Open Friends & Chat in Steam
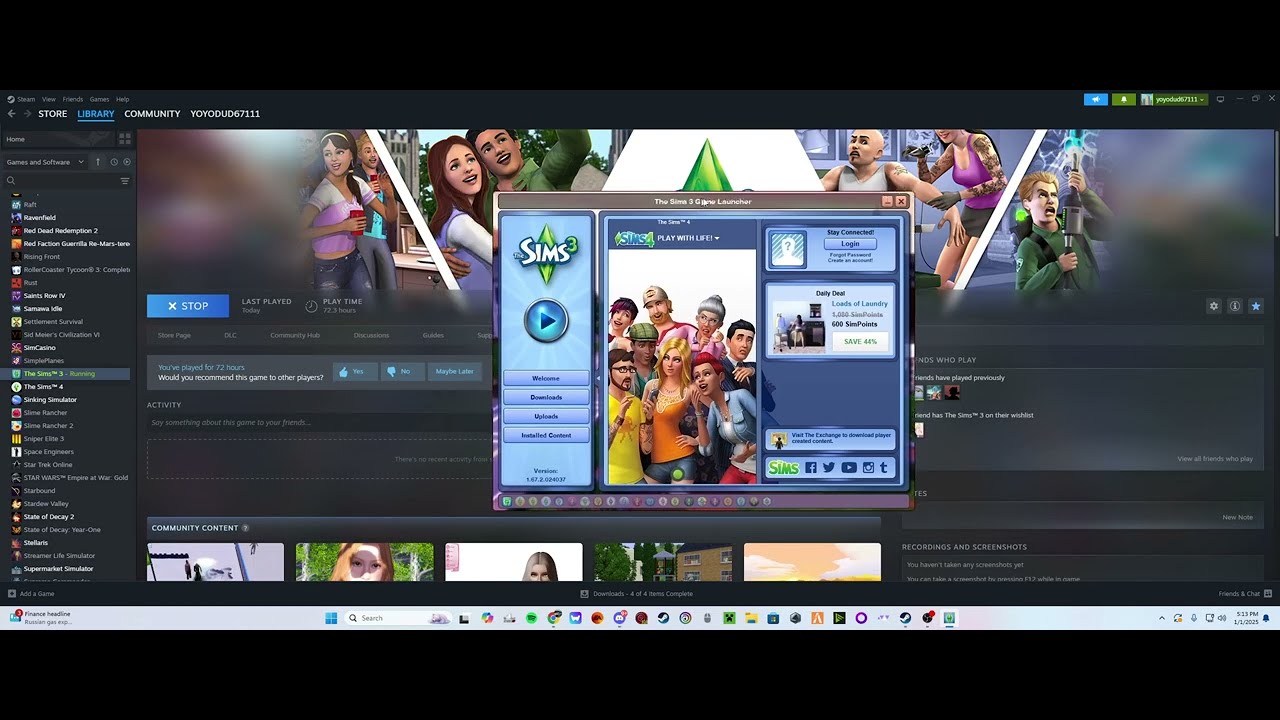 [1243, 594]
